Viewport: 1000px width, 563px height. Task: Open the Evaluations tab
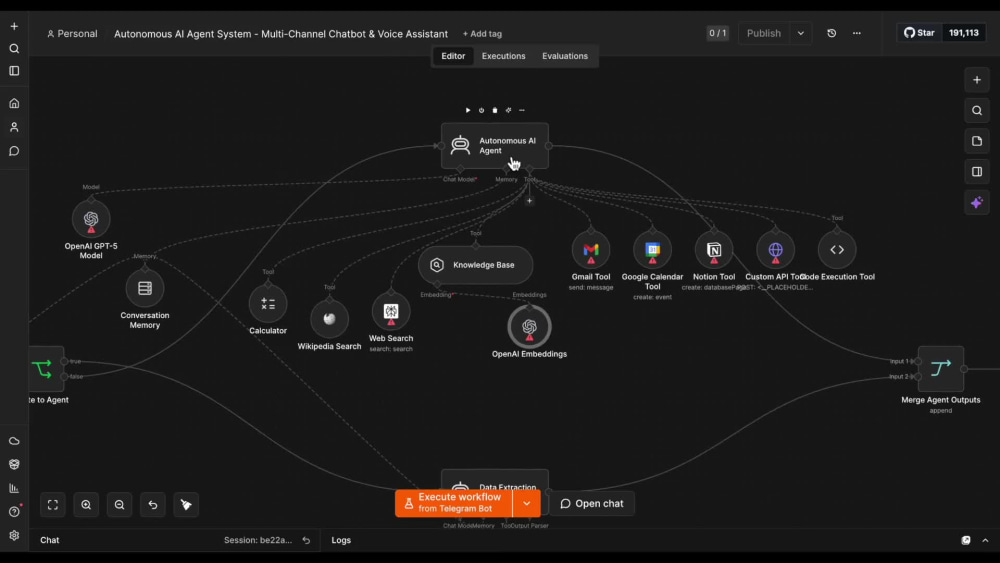pyautogui.click(x=564, y=56)
